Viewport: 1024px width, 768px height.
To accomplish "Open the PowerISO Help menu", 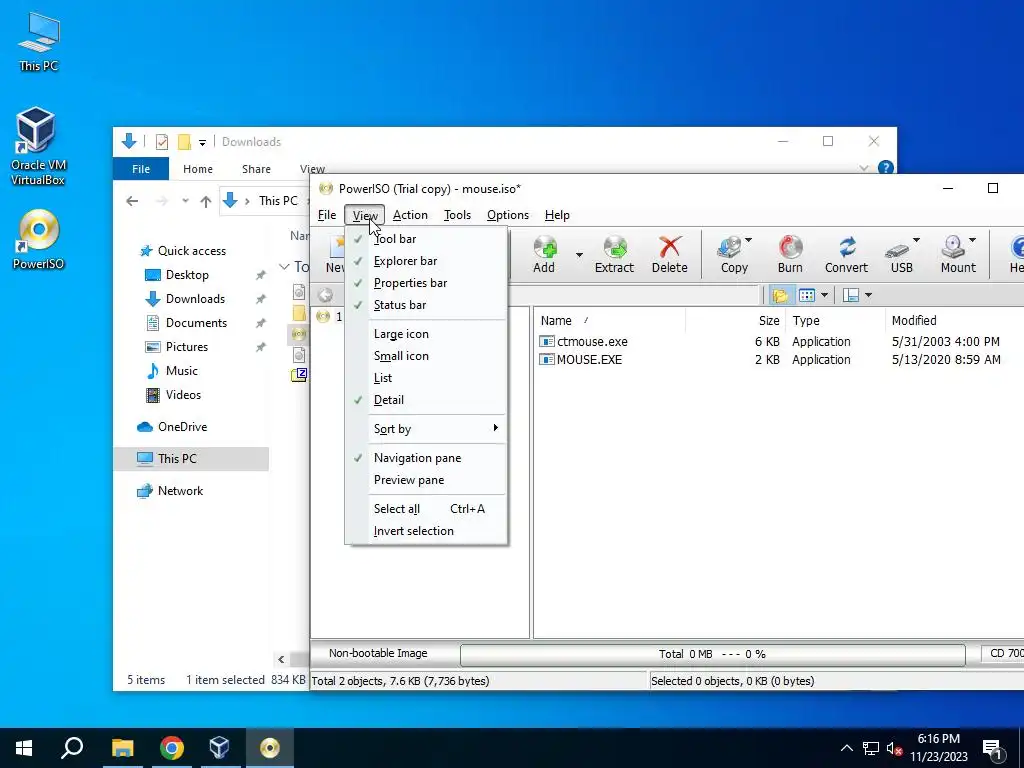I will coord(557,215).
